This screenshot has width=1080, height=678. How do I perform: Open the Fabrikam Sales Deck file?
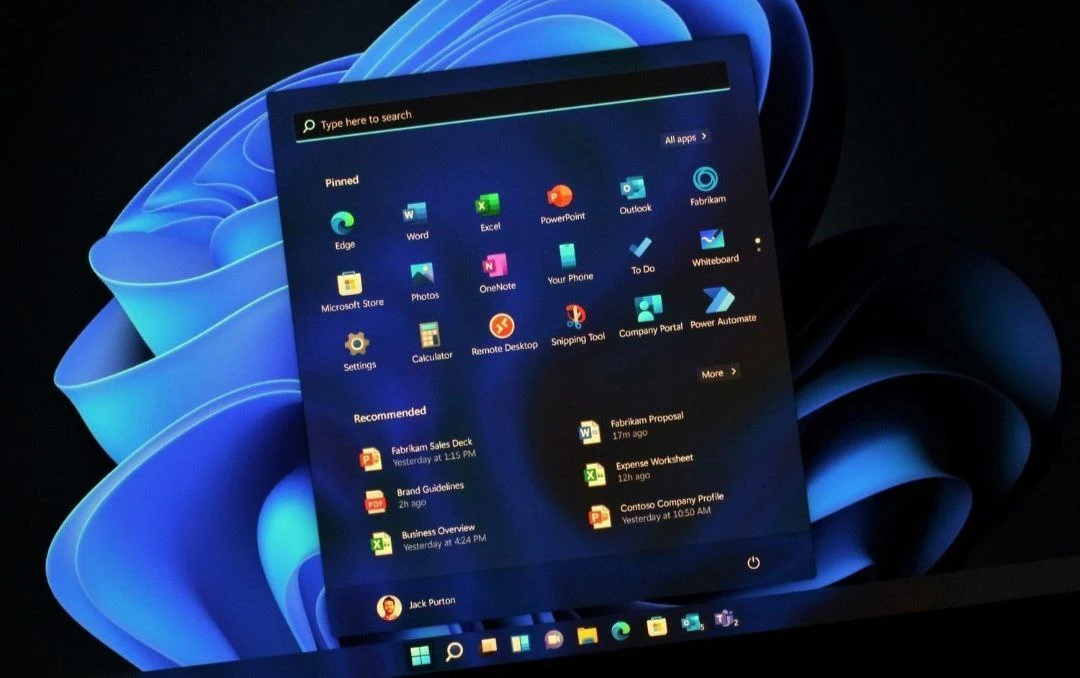[x=418, y=453]
